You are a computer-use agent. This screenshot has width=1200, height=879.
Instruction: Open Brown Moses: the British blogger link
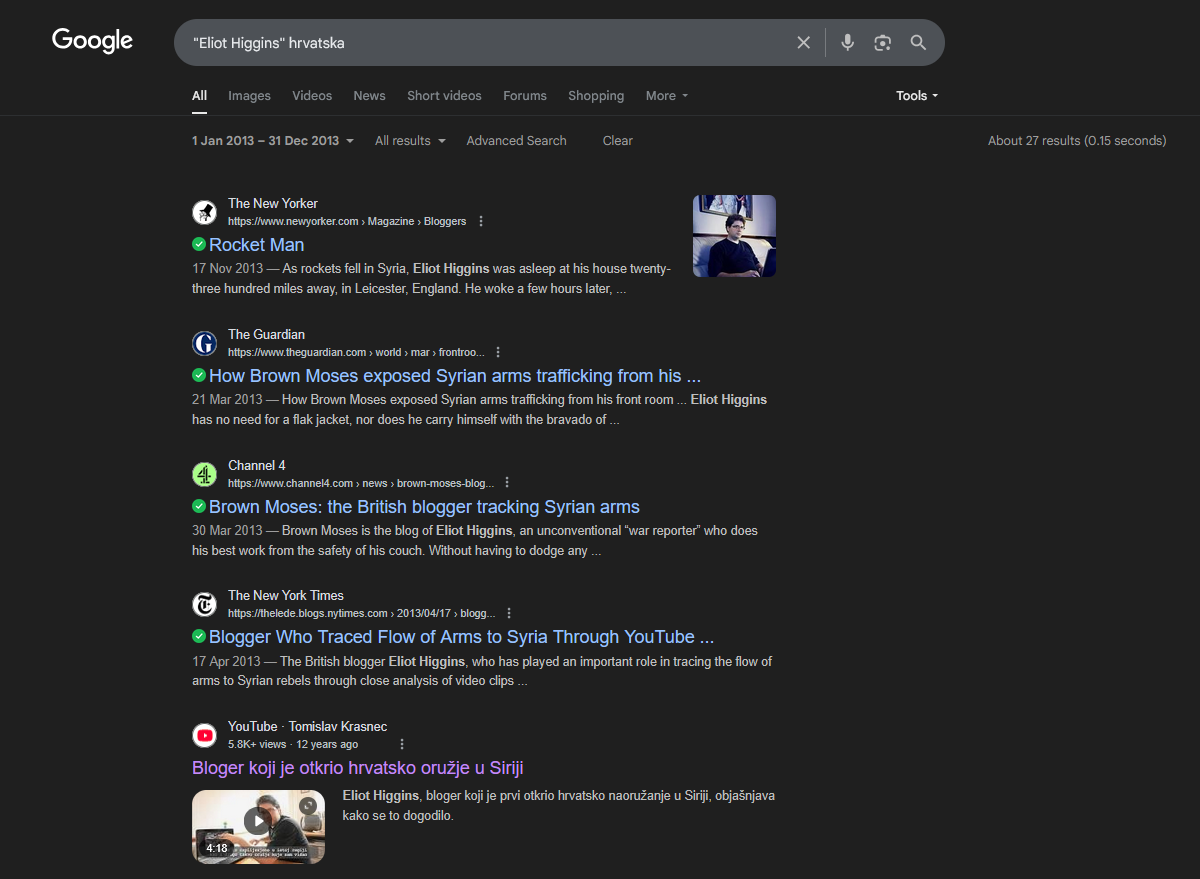click(x=424, y=507)
